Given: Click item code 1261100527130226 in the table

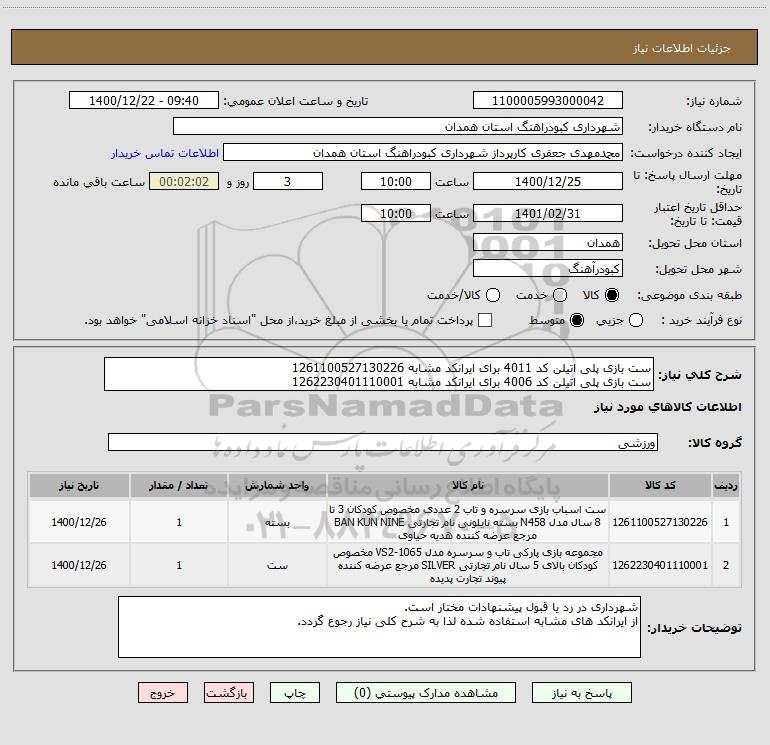Looking at the screenshot, I should tap(660, 522).
